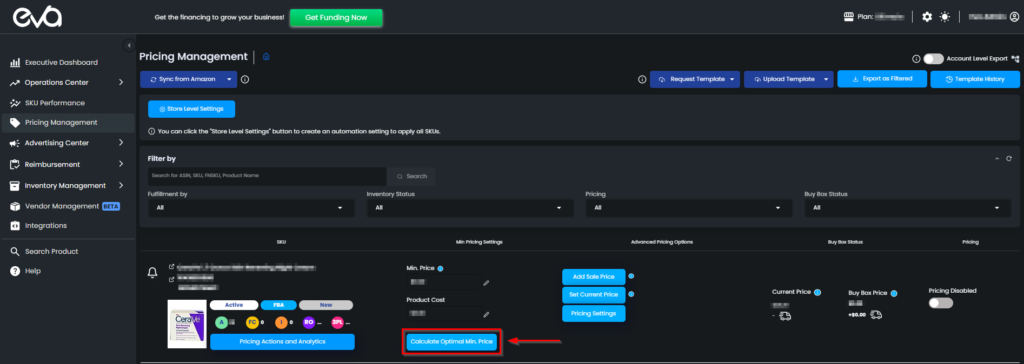This screenshot has height=364, width=1024.
Task: Click the Eva logo
Action: click(37, 18)
